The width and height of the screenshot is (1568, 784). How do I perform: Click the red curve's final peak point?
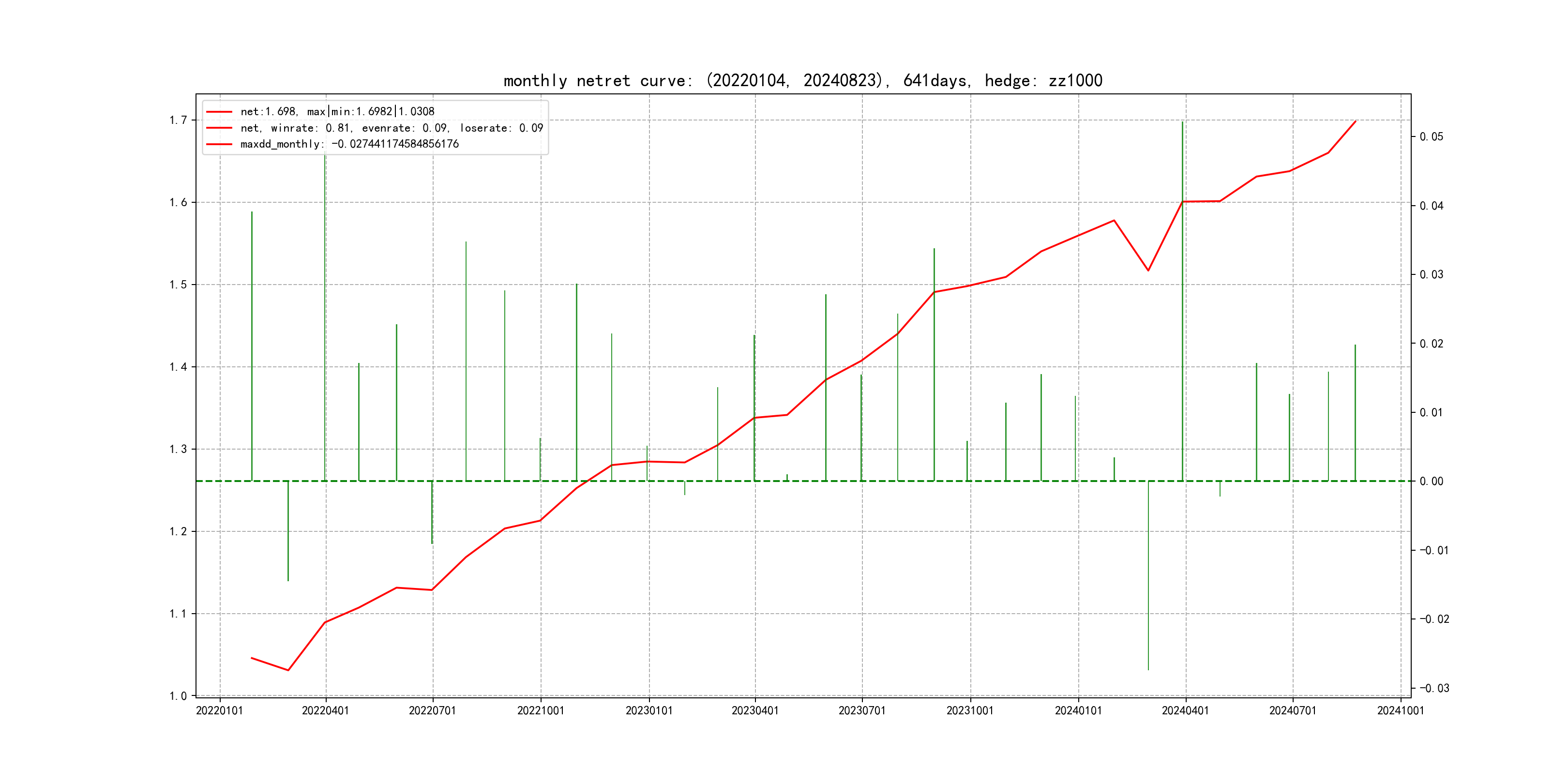pyautogui.click(x=1355, y=121)
